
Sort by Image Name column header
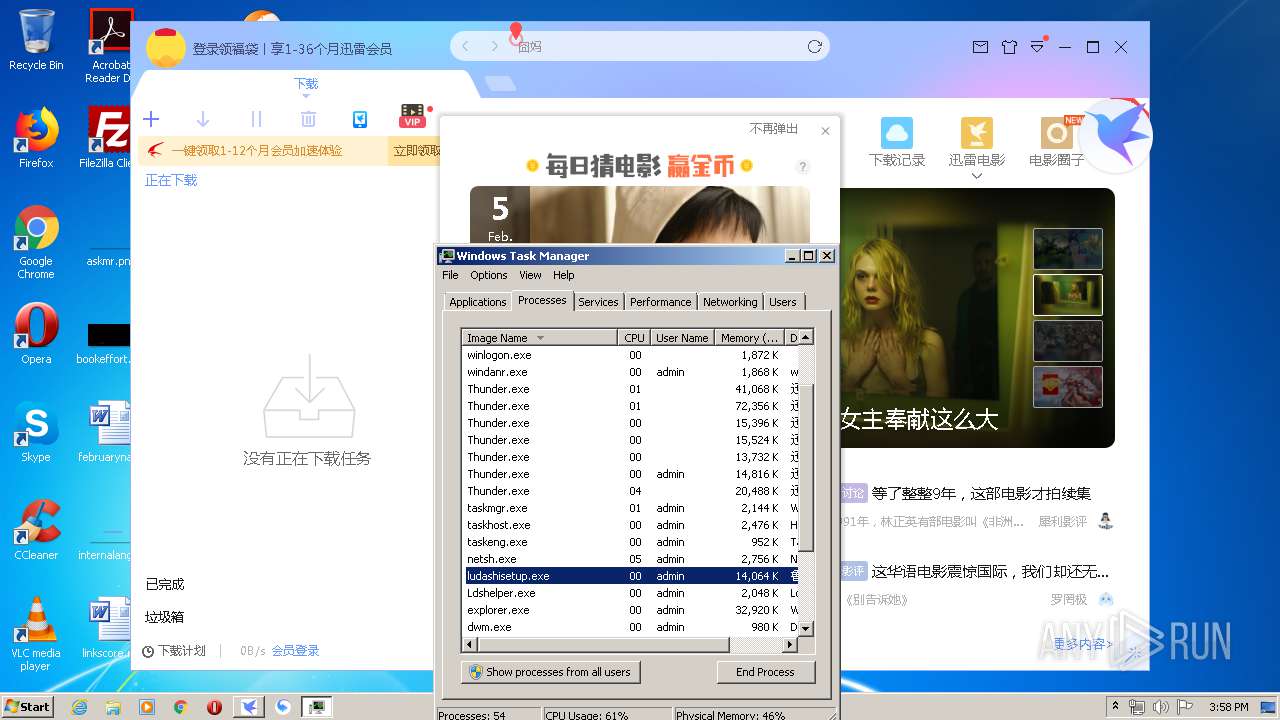pos(539,338)
